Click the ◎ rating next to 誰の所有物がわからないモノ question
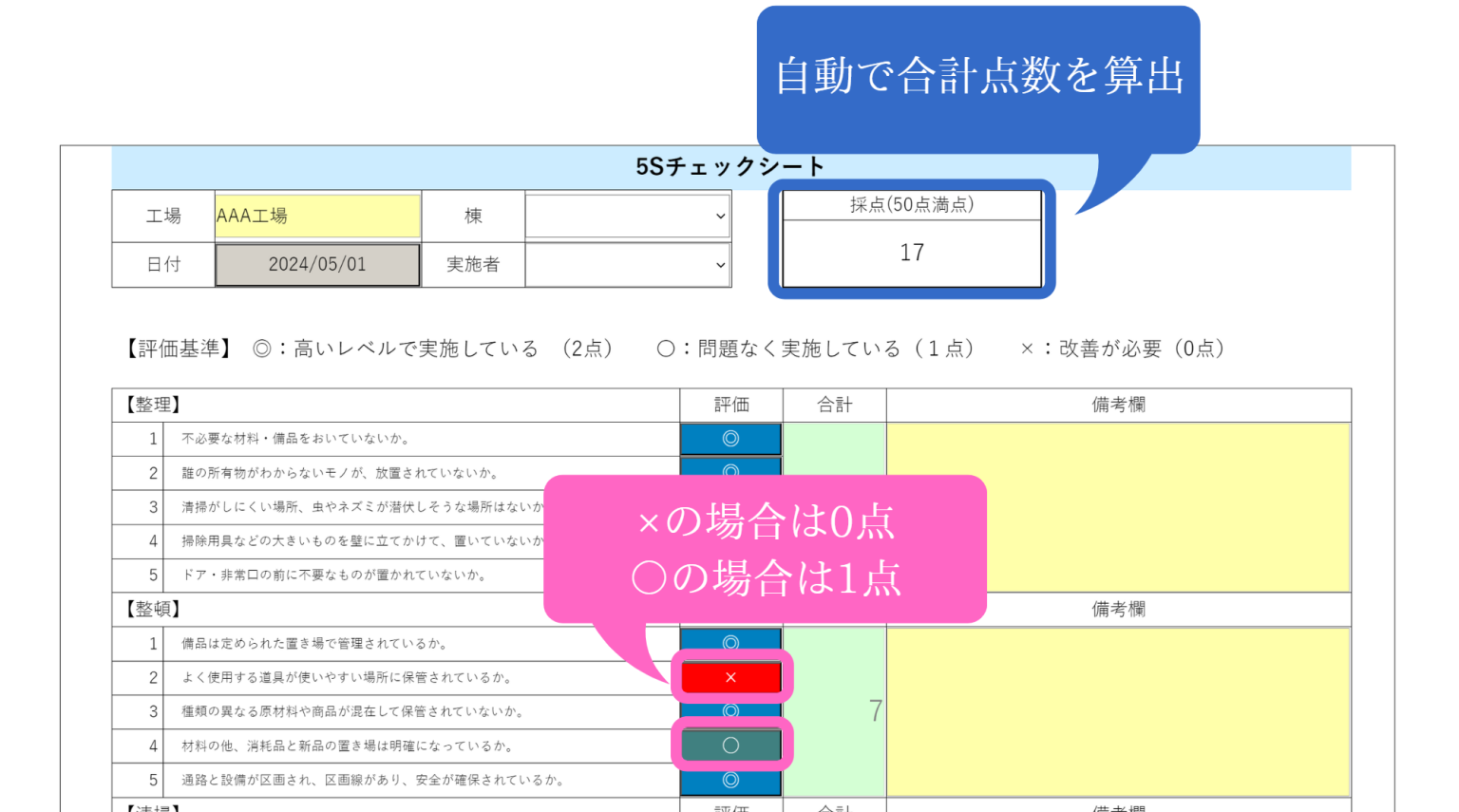 click(731, 472)
